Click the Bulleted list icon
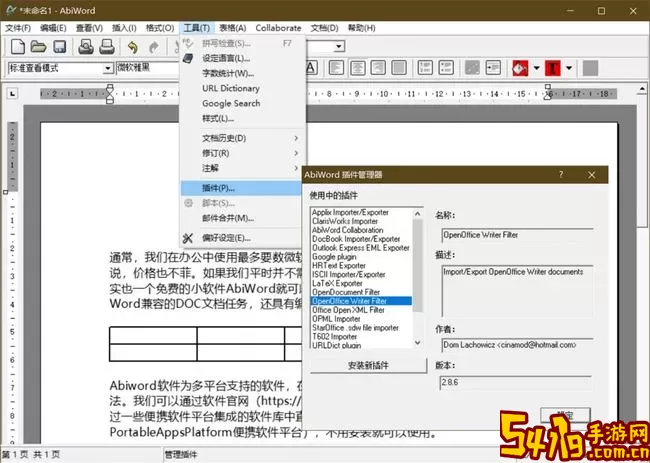 click(446, 68)
